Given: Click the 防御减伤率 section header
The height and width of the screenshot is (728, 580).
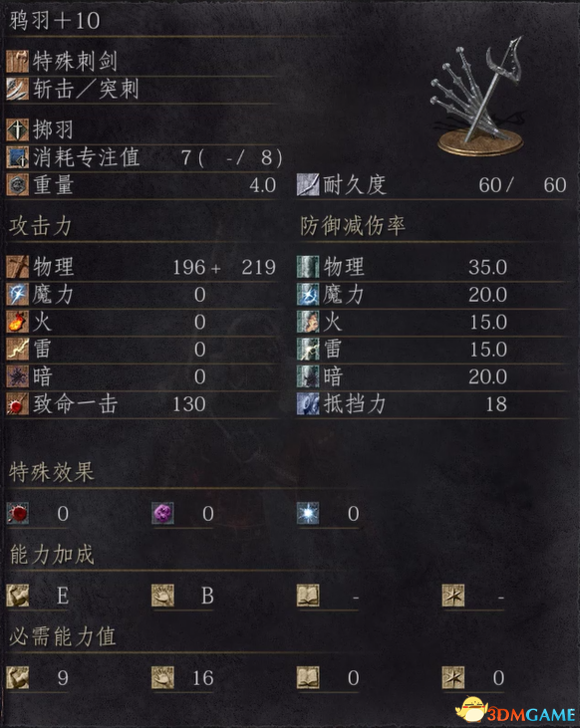Looking at the screenshot, I should 352,226.
